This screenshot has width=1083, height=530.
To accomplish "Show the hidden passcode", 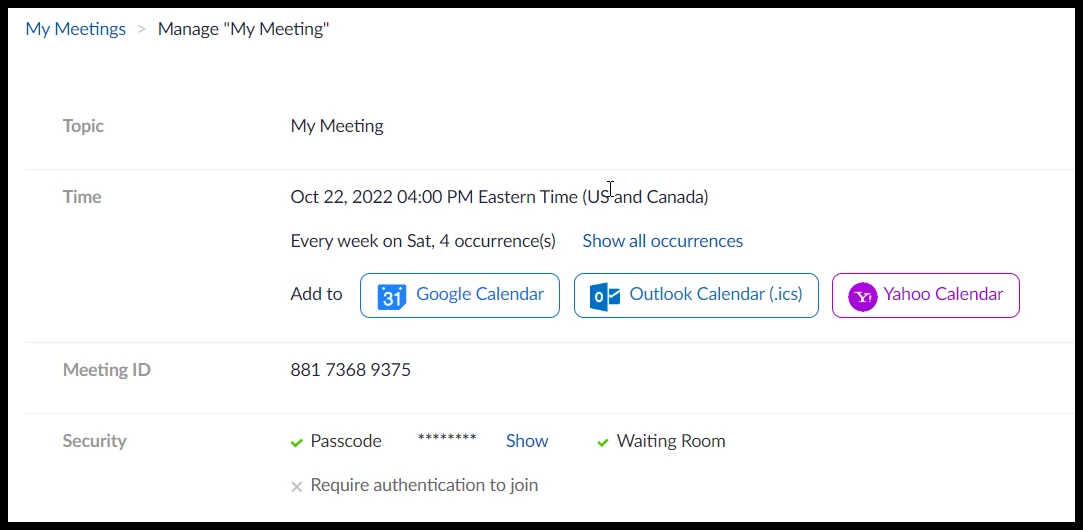I will click(527, 441).
